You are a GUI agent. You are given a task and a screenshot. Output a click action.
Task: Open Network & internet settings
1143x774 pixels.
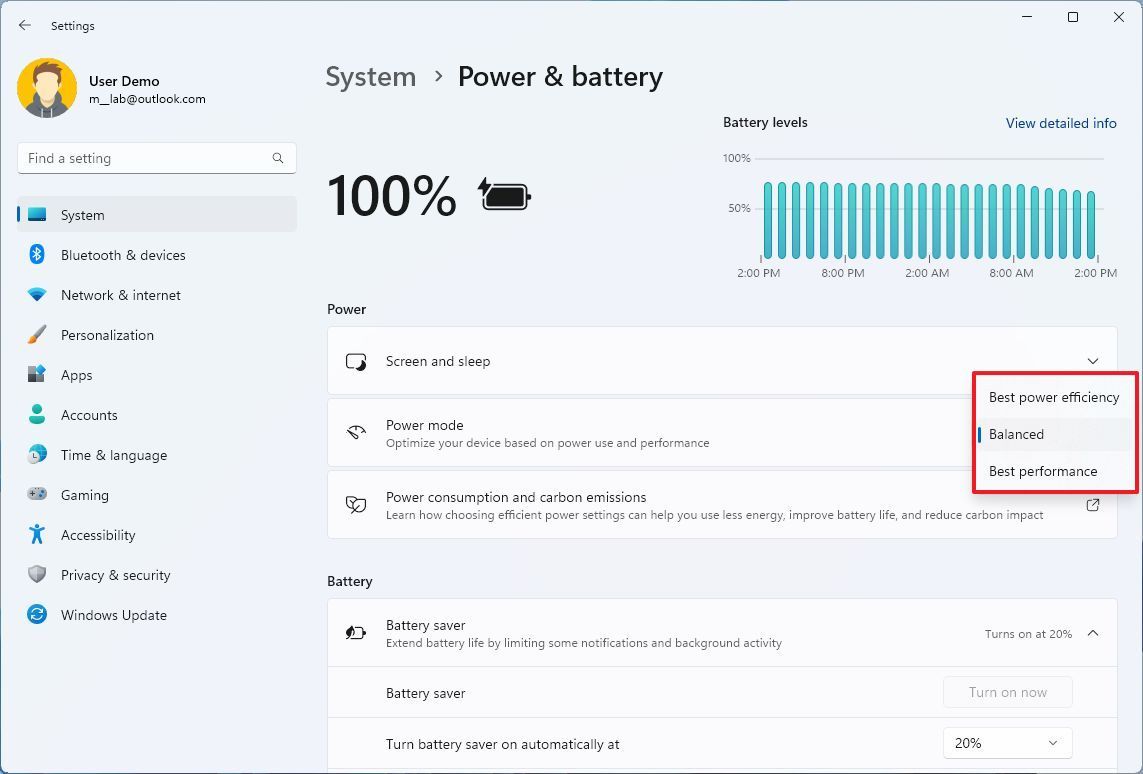(120, 295)
